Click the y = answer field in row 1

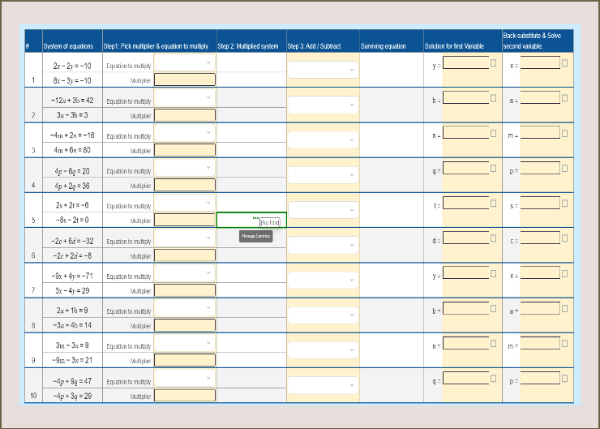point(466,63)
